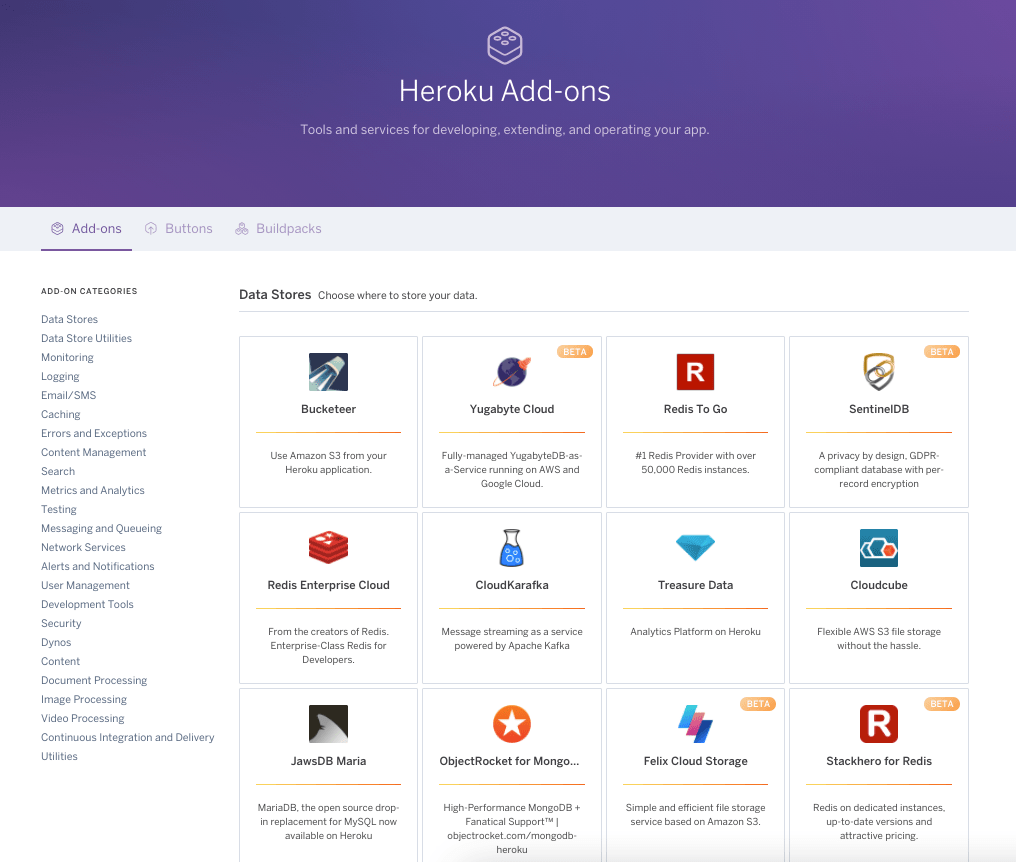This screenshot has width=1016, height=862.
Task: Select Content Management category
Action: point(93,452)
